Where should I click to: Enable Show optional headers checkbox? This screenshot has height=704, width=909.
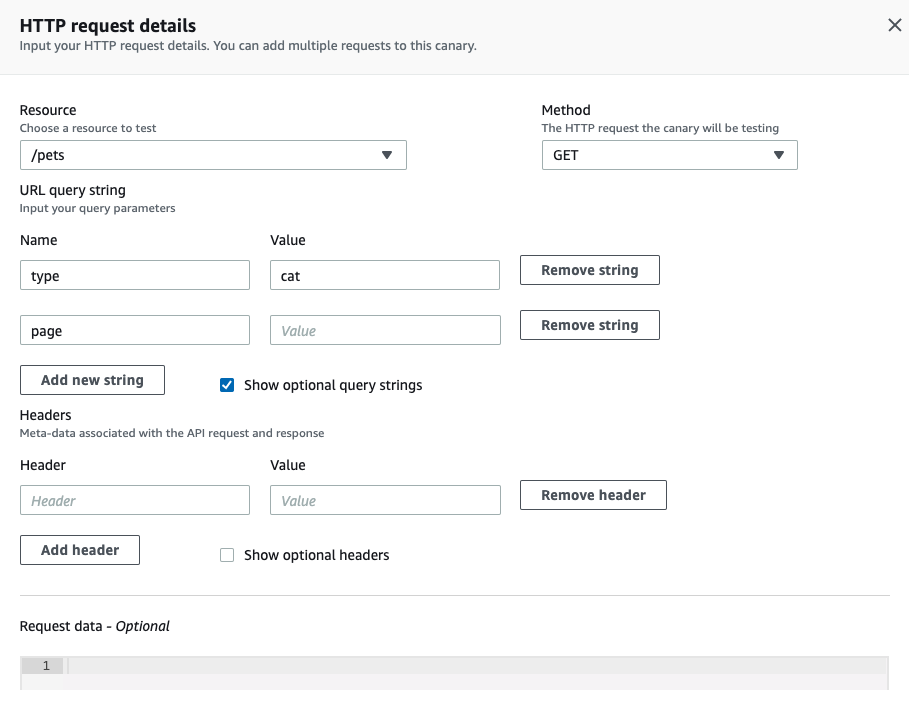227,555
